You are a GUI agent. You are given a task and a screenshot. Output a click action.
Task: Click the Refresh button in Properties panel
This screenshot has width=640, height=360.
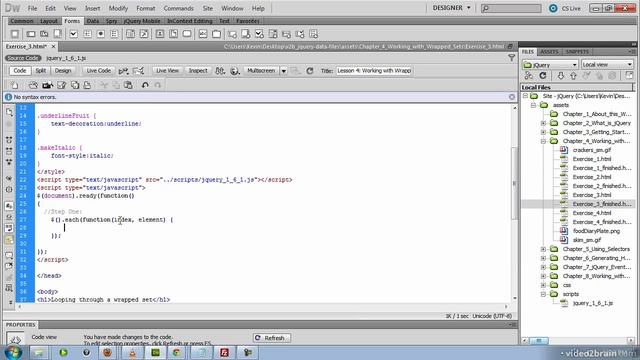(x=272, y=338)
